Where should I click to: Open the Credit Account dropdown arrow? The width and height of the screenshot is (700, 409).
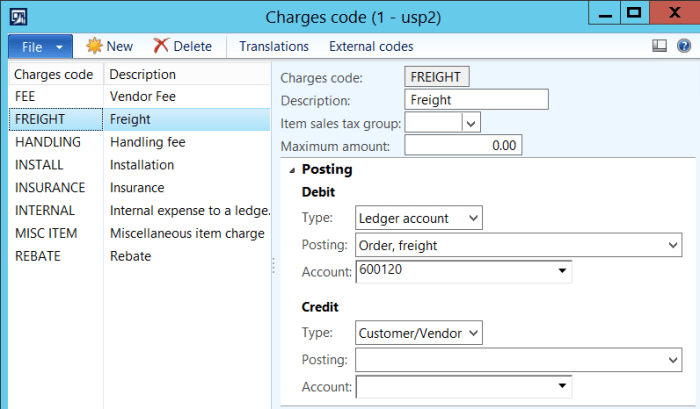click(x=562, y=386)
